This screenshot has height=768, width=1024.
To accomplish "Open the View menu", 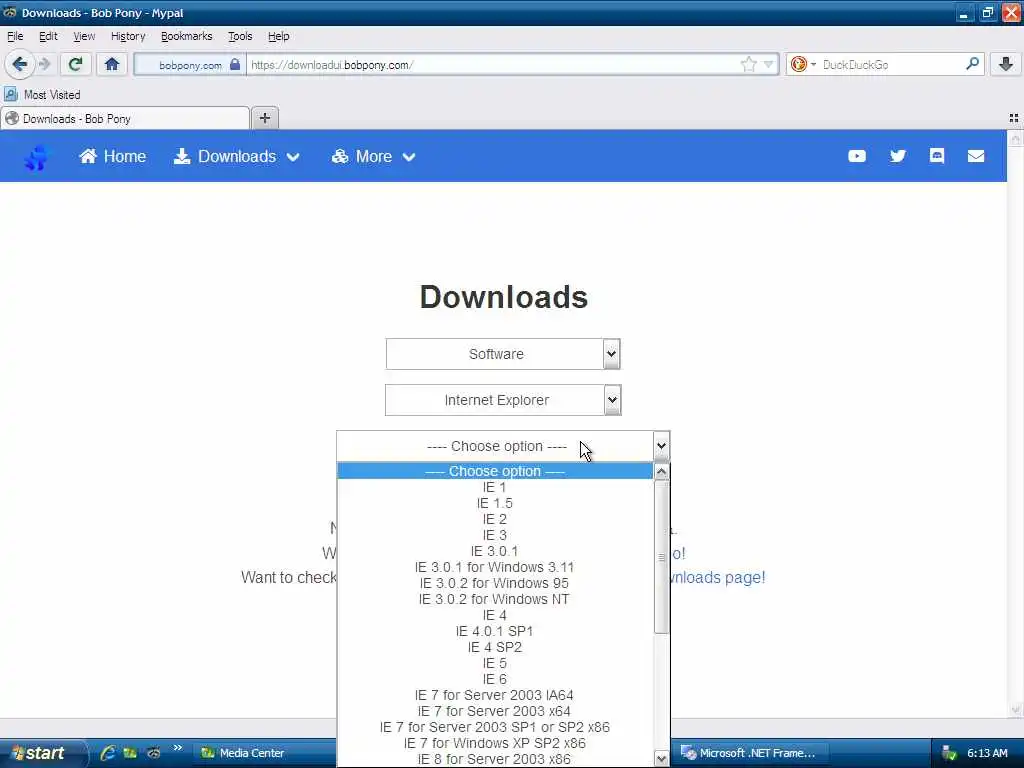I will (84, 37).
